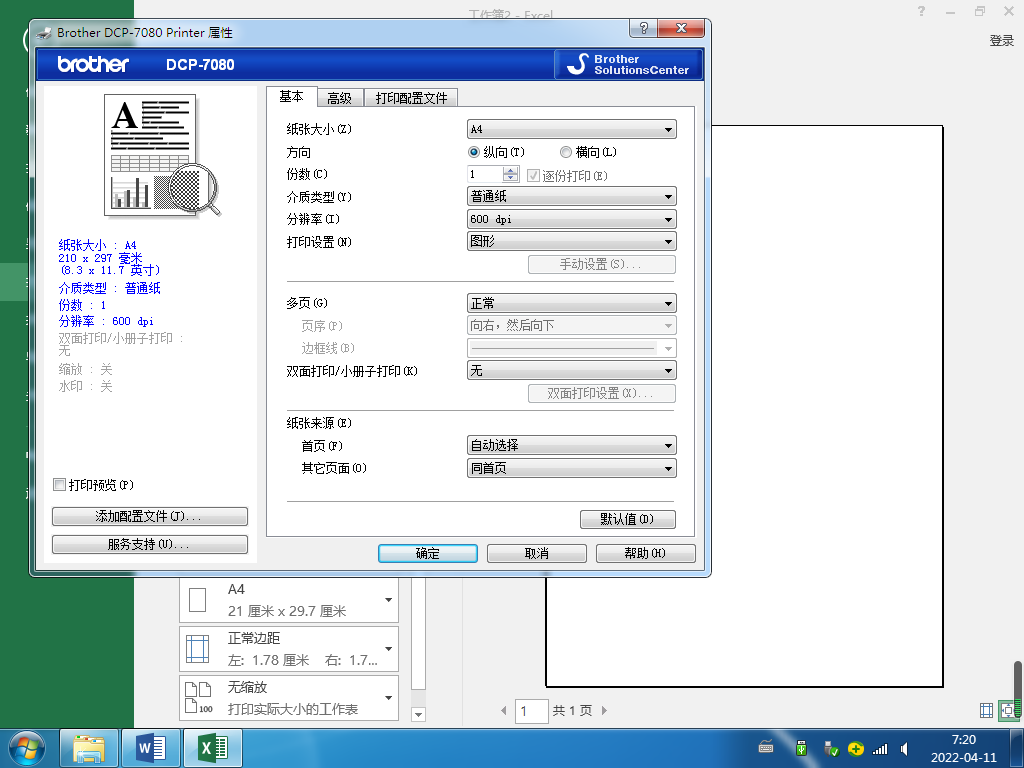Enable the 打印预览 checkbox
The height and width of the screenshot is (768, 1024).
pos(59,485)
